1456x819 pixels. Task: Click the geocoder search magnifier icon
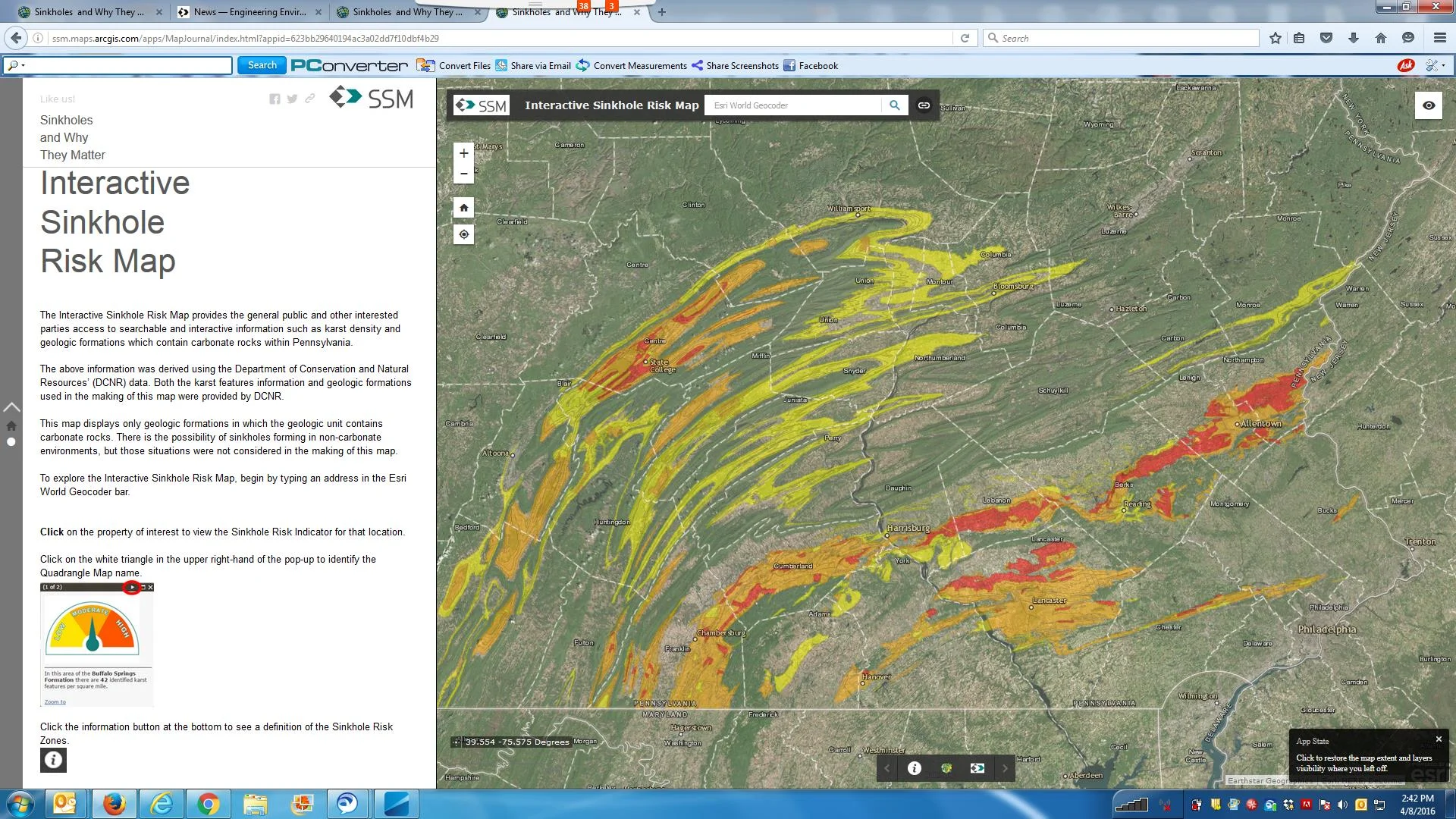(894, 105)
